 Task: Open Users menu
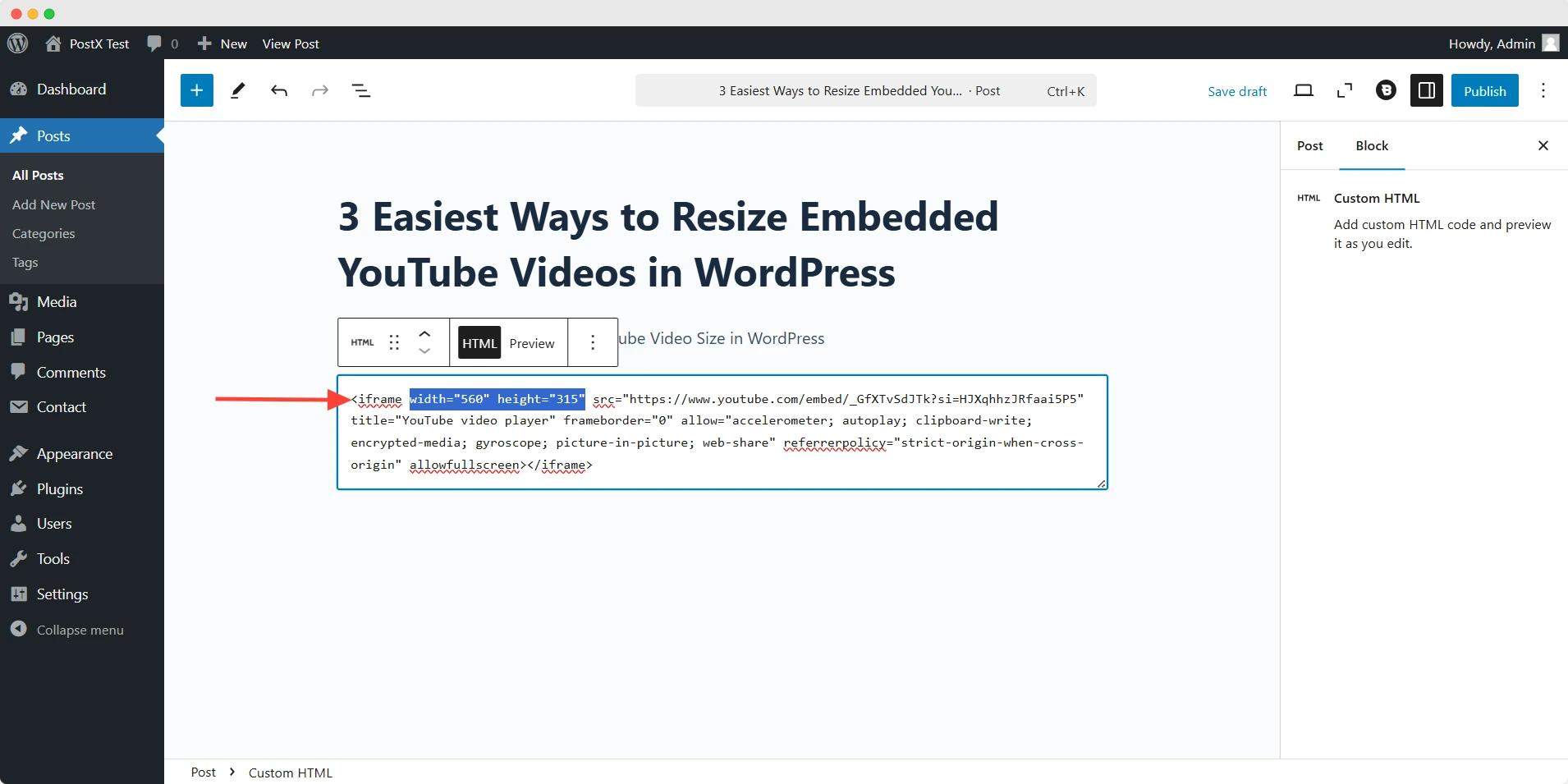point(82,523)
